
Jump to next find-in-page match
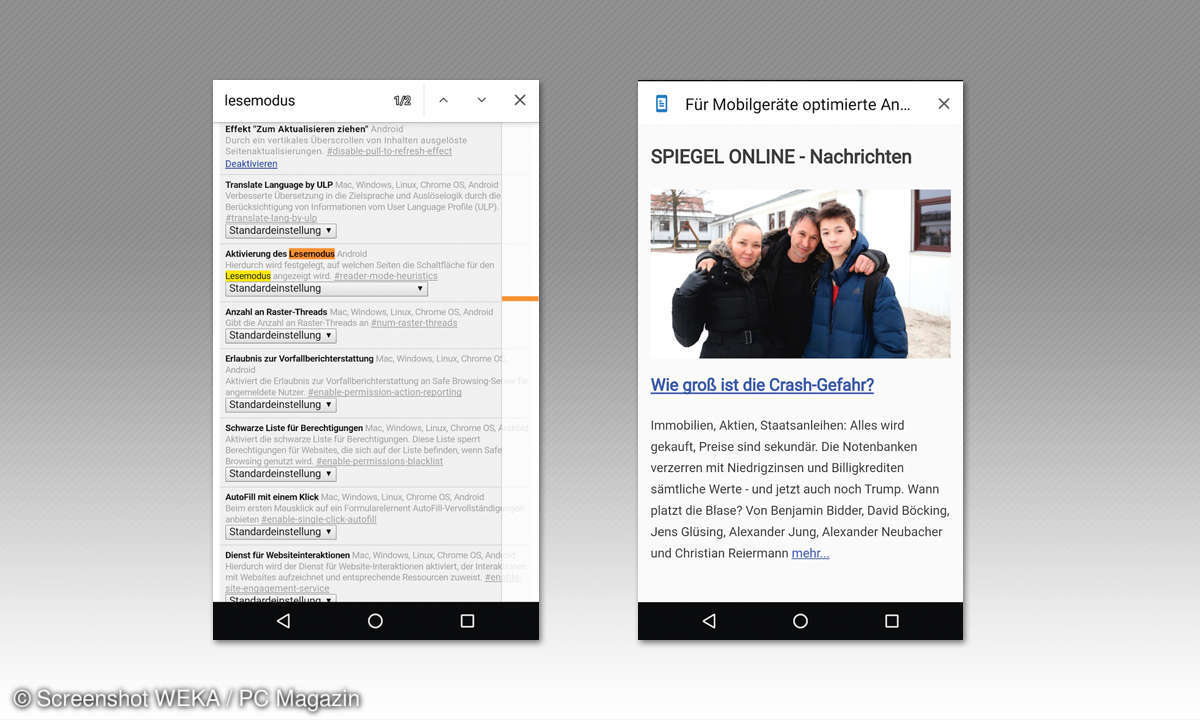pos(482,100)
